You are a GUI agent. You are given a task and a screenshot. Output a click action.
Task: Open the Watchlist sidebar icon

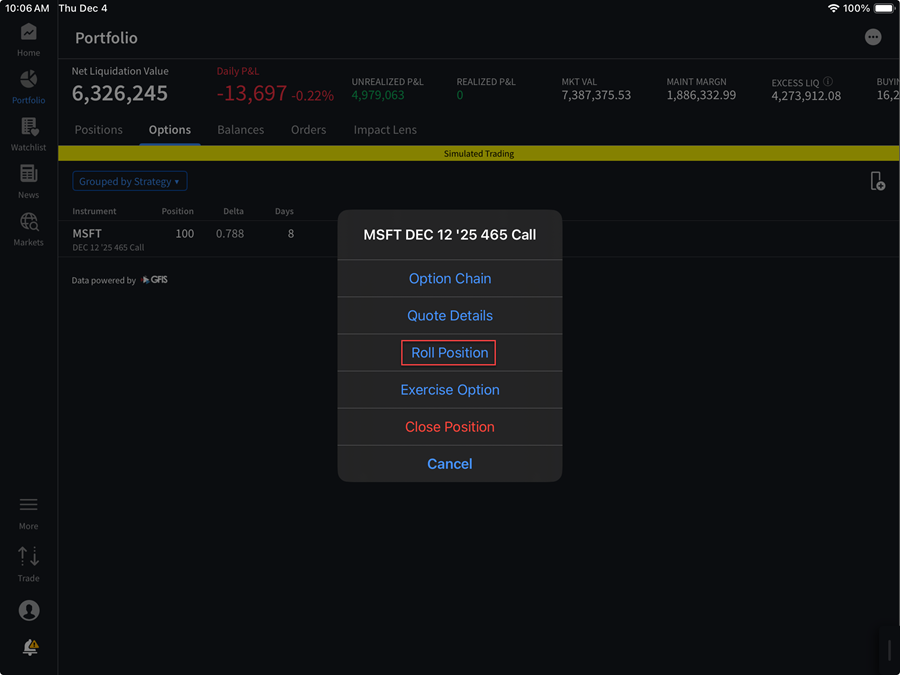tap(28, 128)
